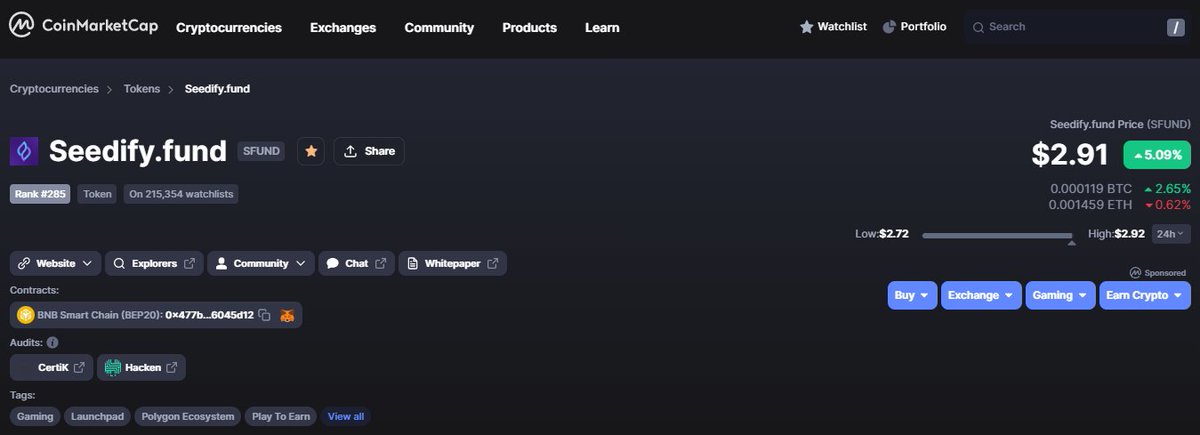Open the Community navigation menu
The width and height of the screenshot is (1200, 435).
click(439, 28)
